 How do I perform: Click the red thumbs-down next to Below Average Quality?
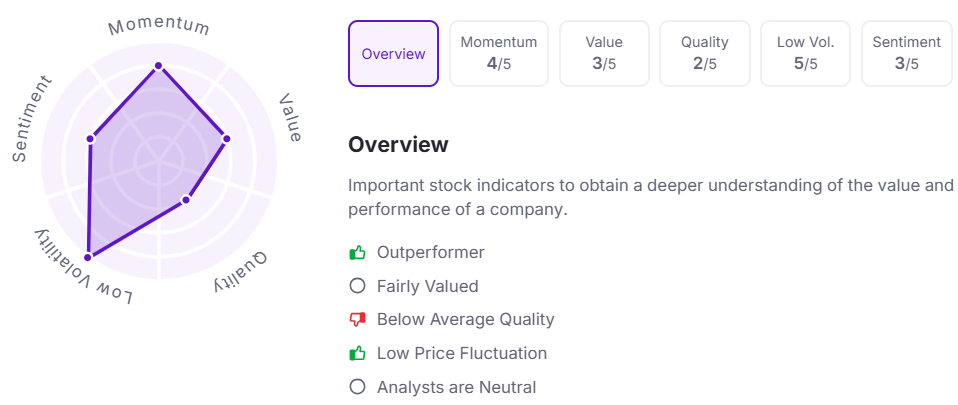click(357, 319)
